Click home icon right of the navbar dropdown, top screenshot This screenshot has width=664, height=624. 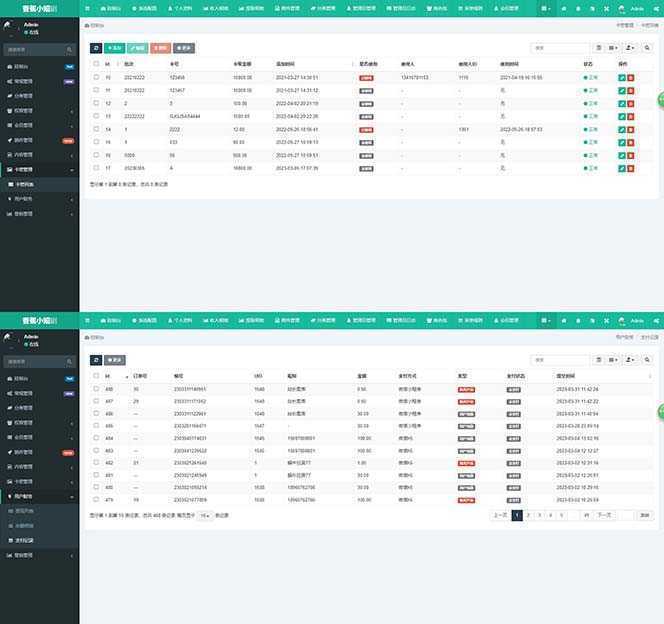pos(564,8)
